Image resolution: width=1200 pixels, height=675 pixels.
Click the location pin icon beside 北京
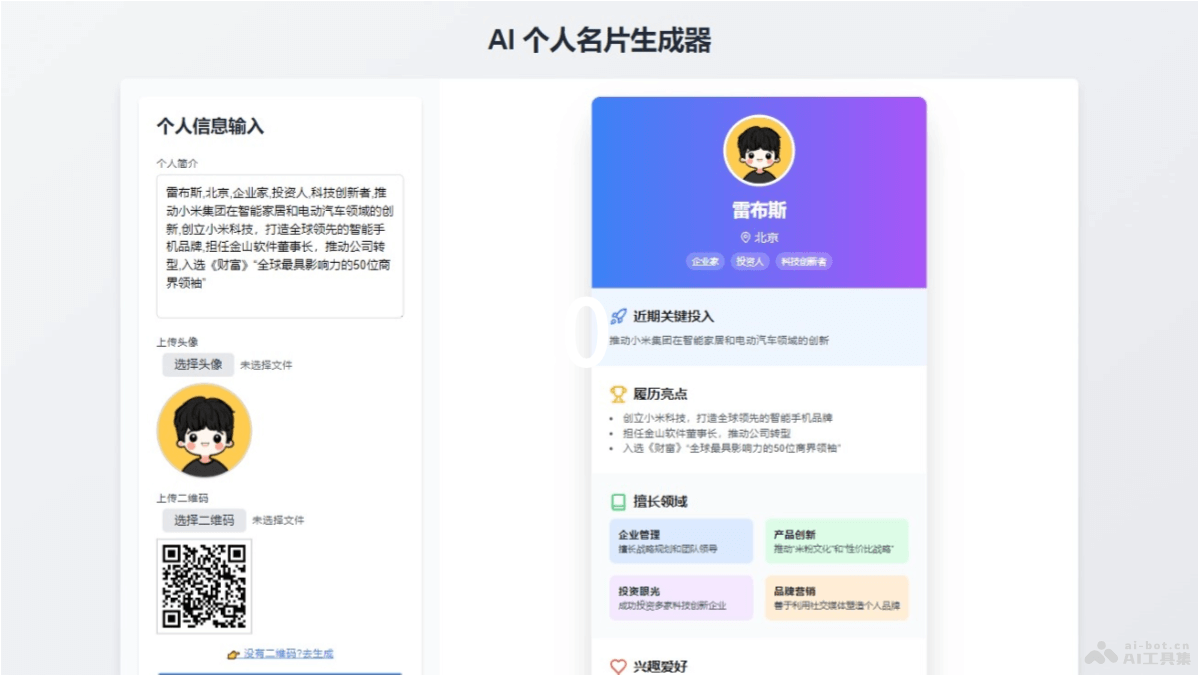point(743,238)
